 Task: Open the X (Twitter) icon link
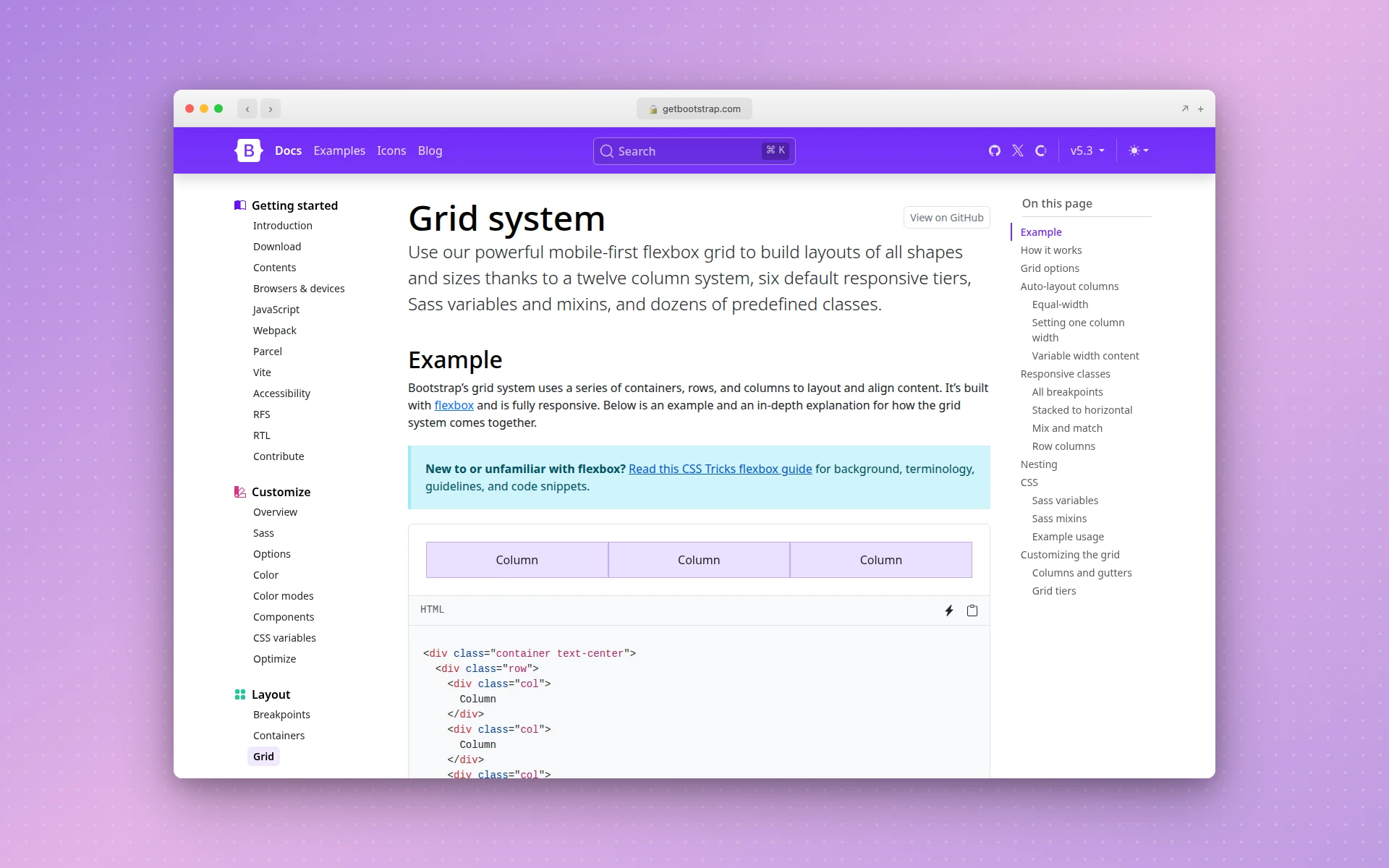[1018, 150]
